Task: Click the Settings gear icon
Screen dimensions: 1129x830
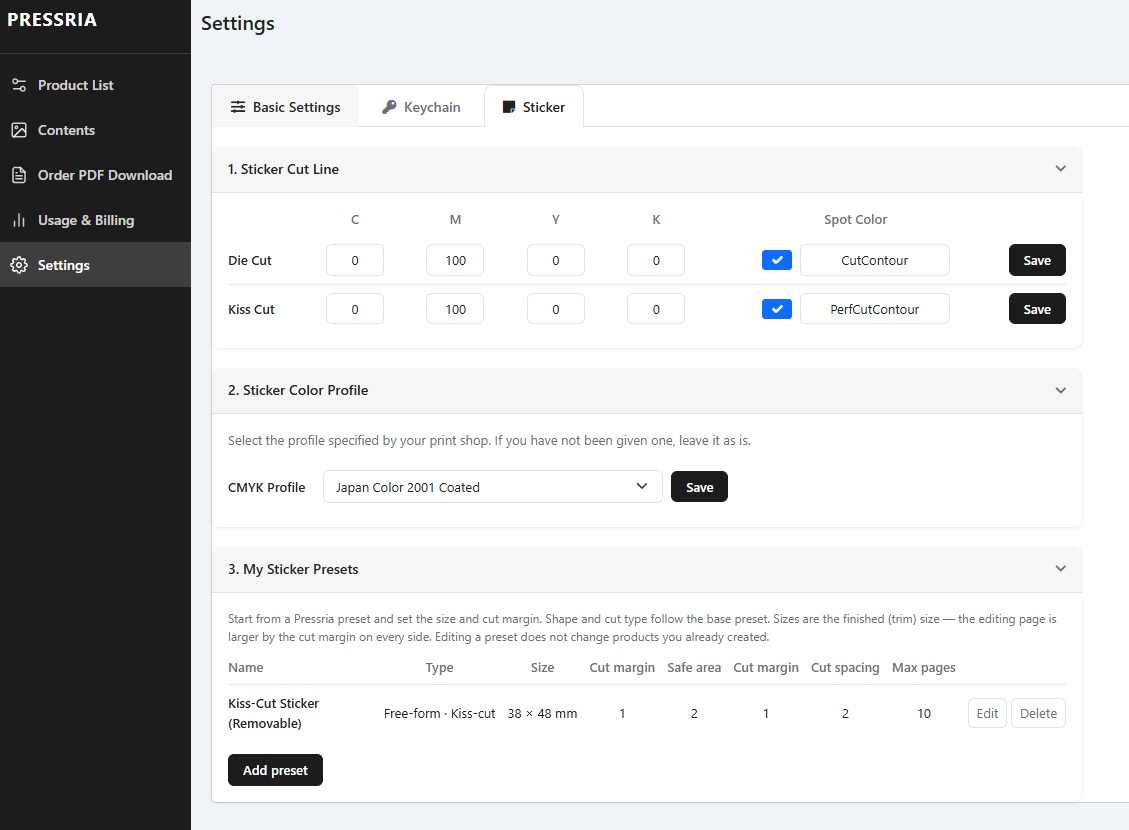Action: [x=19, y=265]
